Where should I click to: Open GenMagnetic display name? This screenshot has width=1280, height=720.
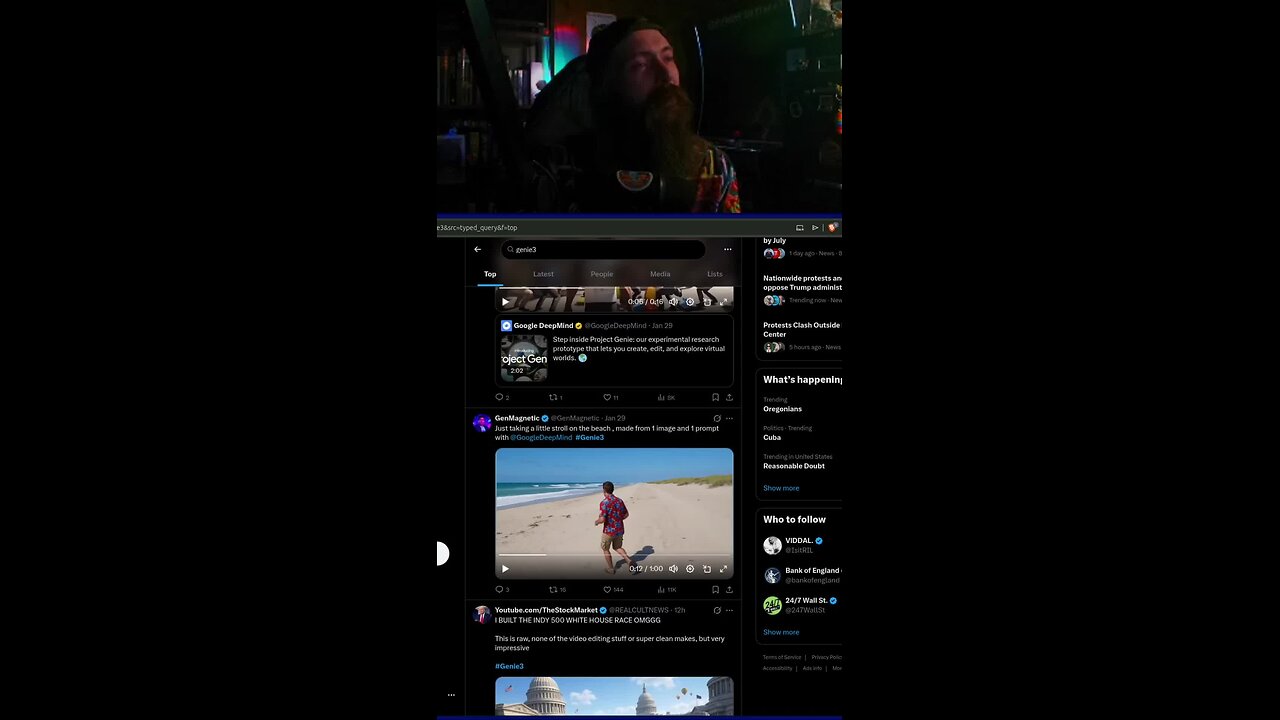pyautogui.click(x=517, y=418)
